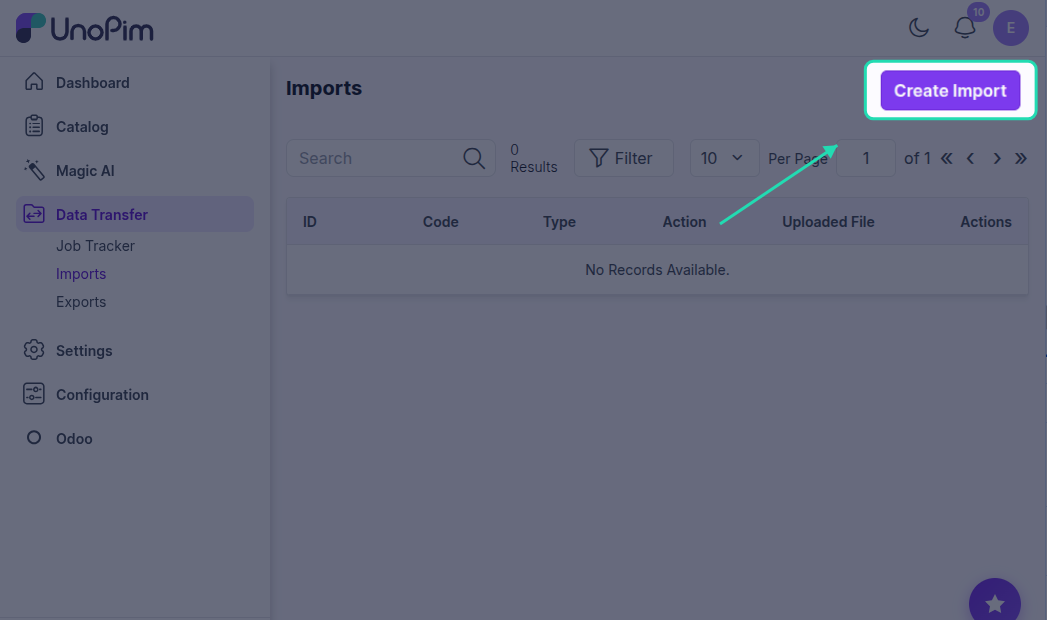Click the 0 Results count text

pos(534,158)
